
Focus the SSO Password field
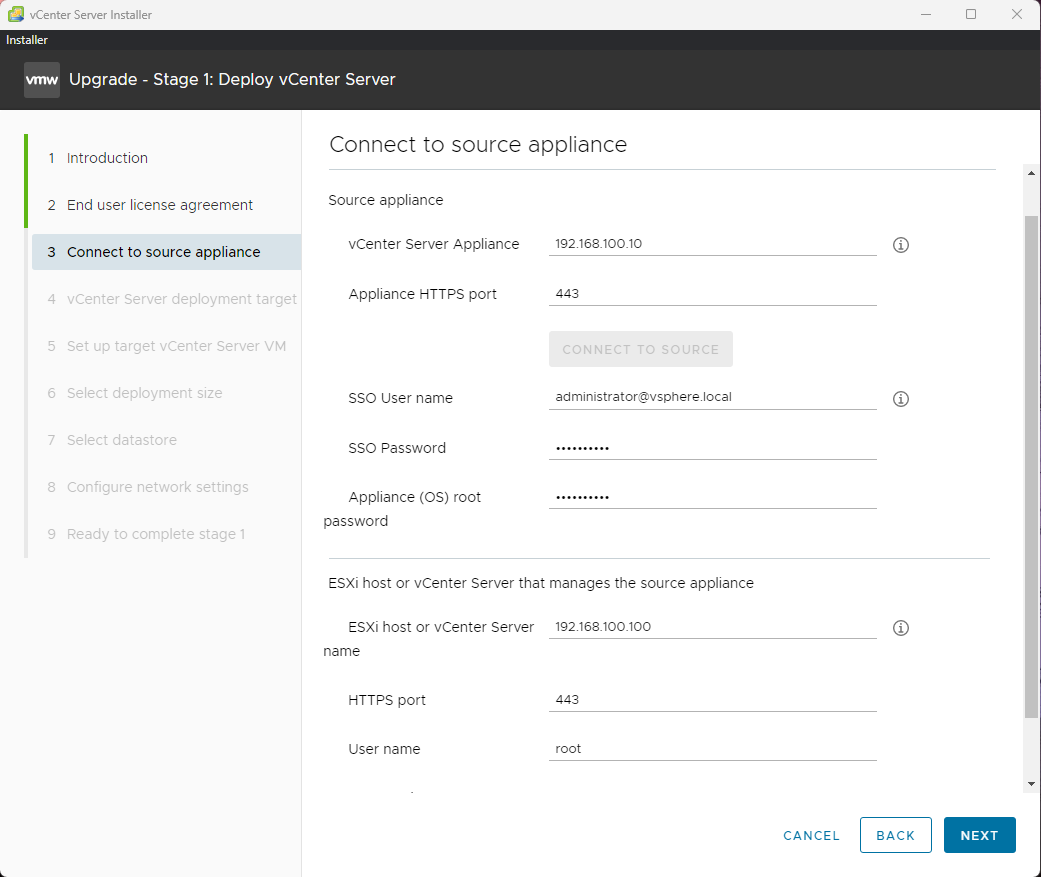[712, 448]
